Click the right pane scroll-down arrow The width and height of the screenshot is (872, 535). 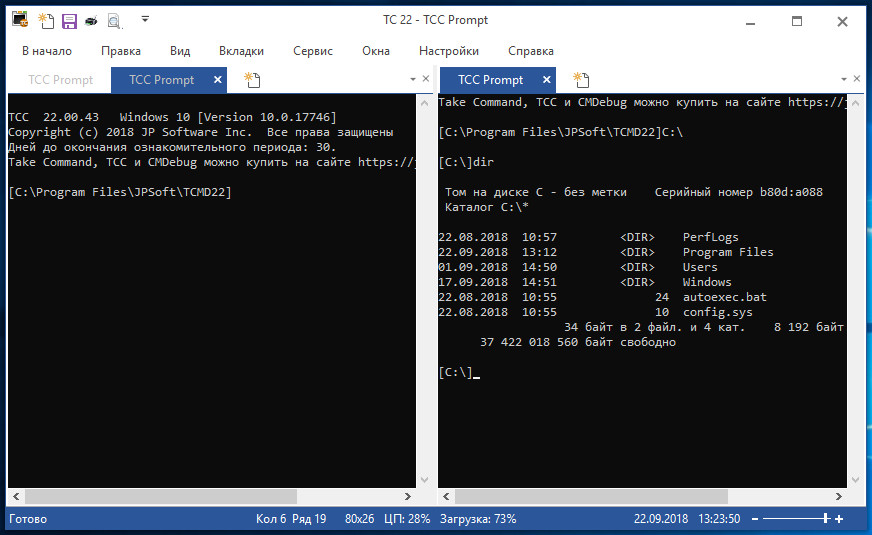[855, 479]
